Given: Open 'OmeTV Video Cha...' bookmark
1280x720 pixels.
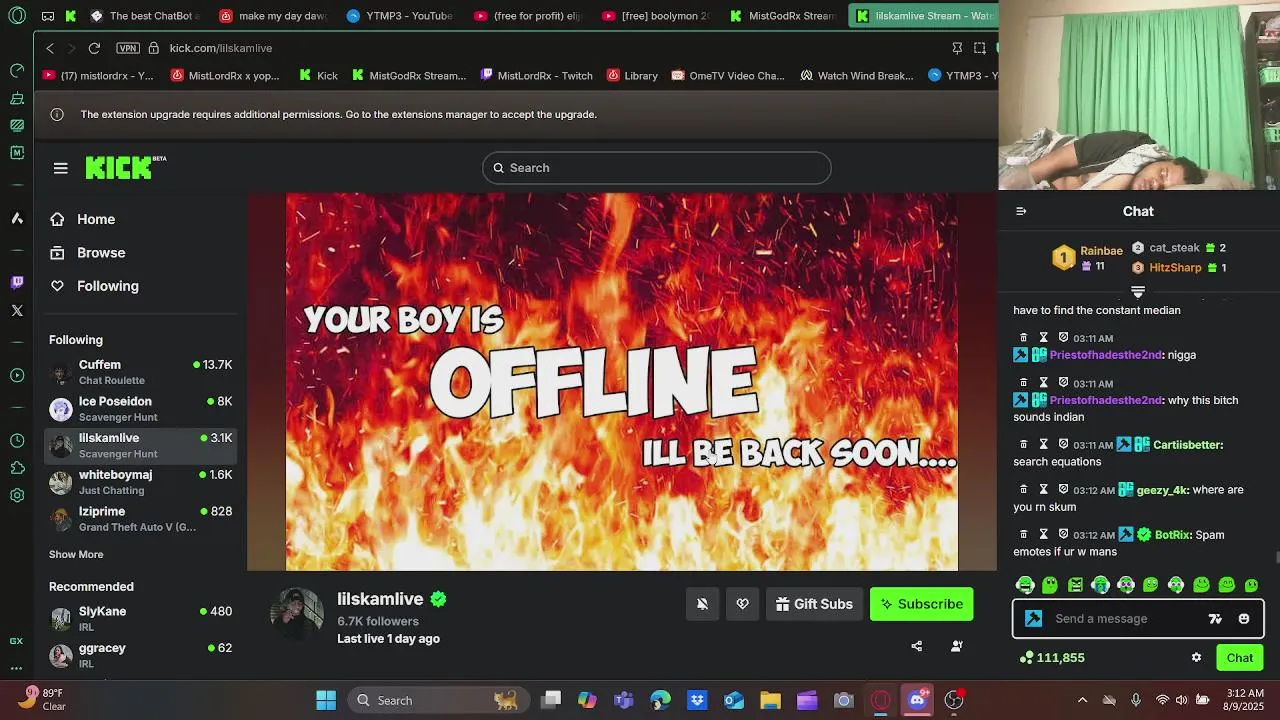Looking at the screenshot, I should [728, 75].
